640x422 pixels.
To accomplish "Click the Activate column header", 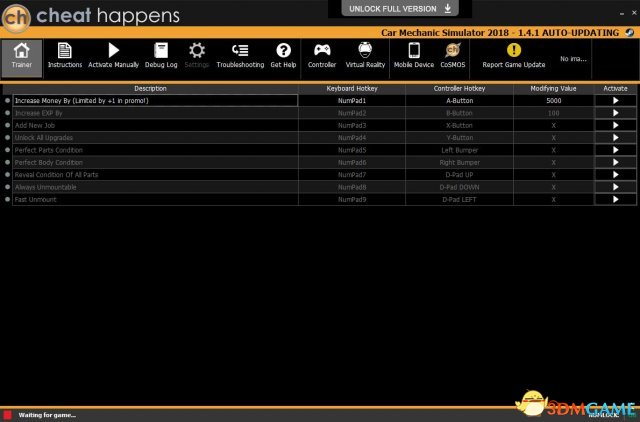I will coord(616,89).
